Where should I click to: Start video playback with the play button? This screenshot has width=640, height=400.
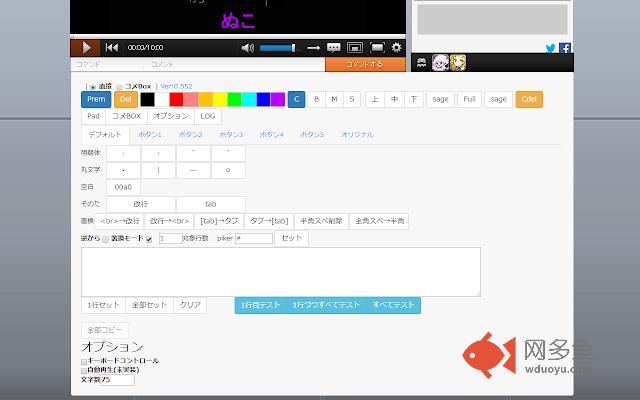pyautogui.click(x=86, y=48)
